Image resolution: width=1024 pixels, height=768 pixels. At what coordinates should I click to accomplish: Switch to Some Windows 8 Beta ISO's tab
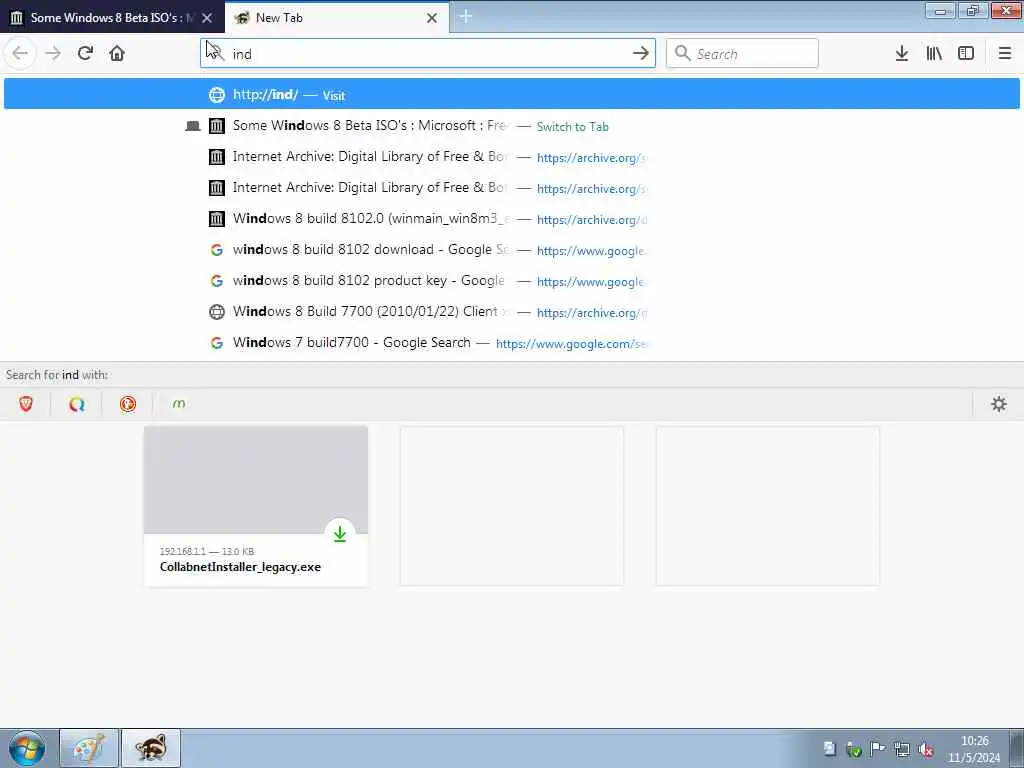pyautogui.click(x=112, y=18)
